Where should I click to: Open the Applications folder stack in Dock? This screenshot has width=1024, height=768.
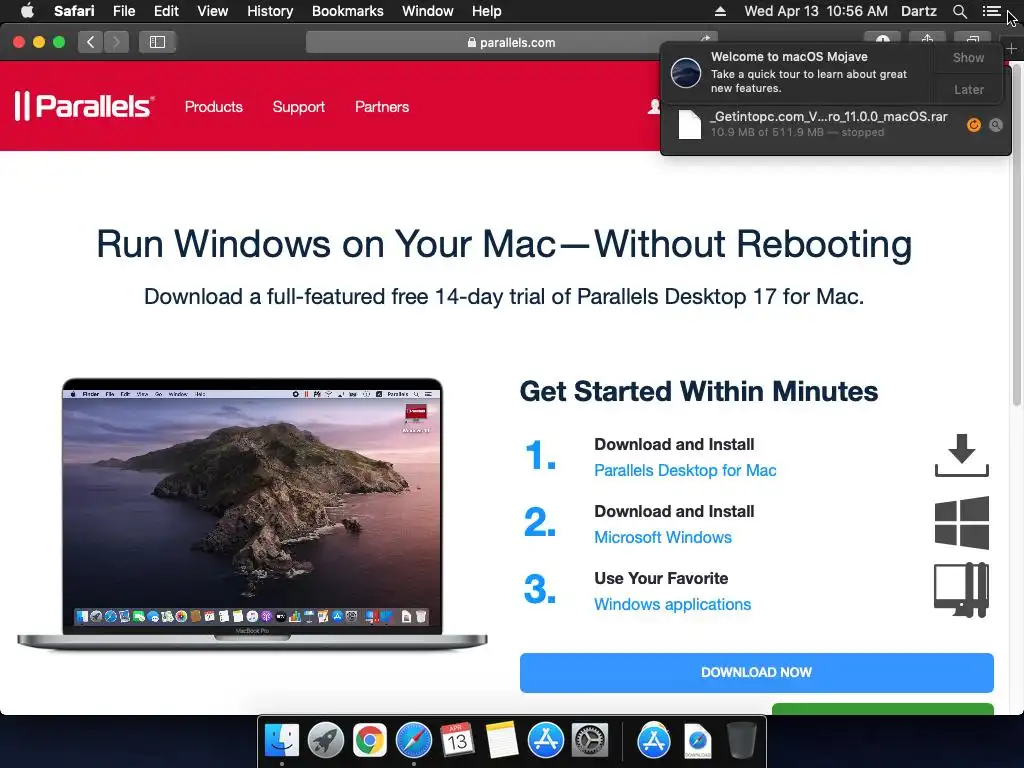tap(654, 741)
